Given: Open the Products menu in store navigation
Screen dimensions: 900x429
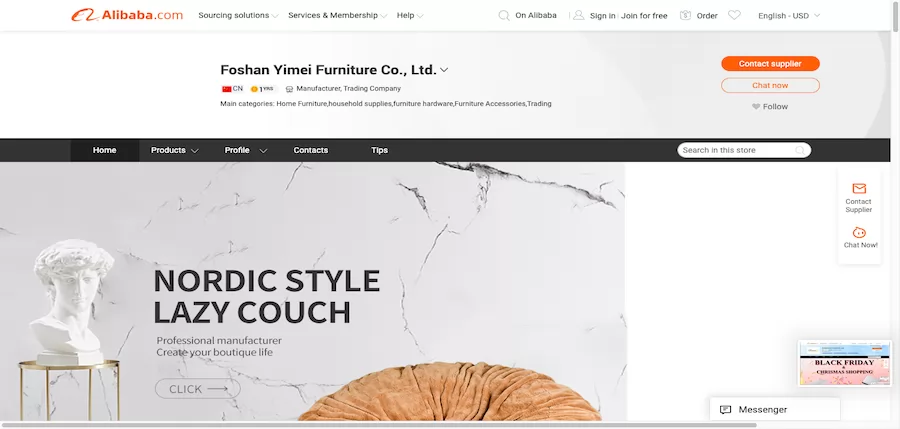Looking at the screenshot, I should [174, 150].
